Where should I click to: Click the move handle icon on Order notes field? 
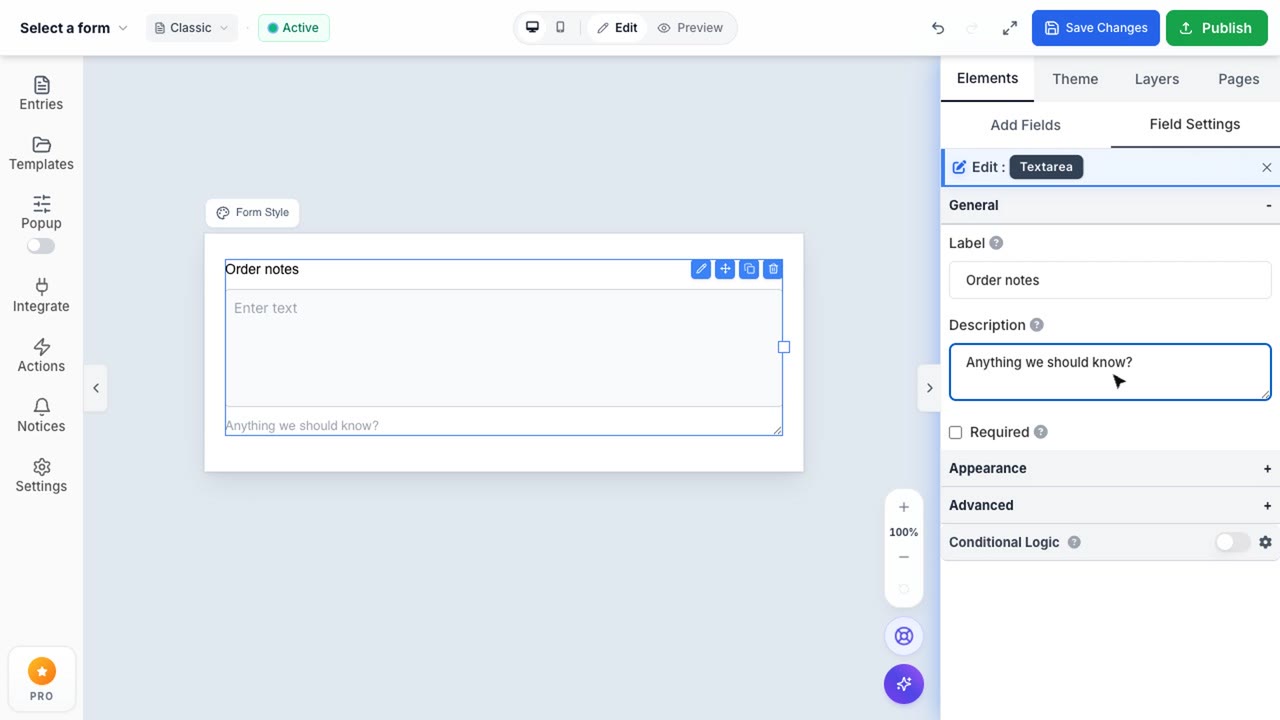pyautogui.click(x=725, y=269)
